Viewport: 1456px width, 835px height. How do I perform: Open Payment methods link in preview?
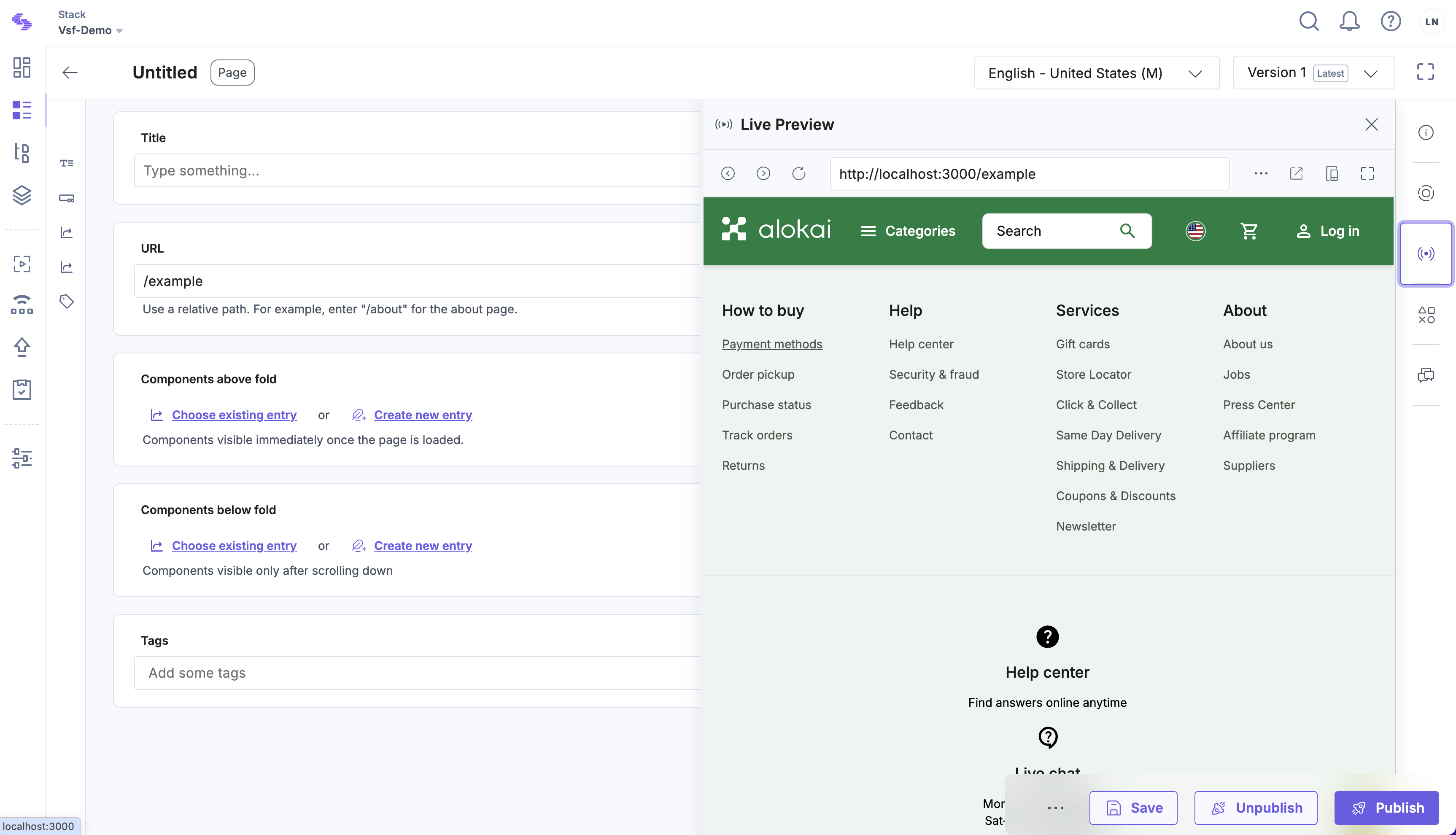(x=772, y=344)
